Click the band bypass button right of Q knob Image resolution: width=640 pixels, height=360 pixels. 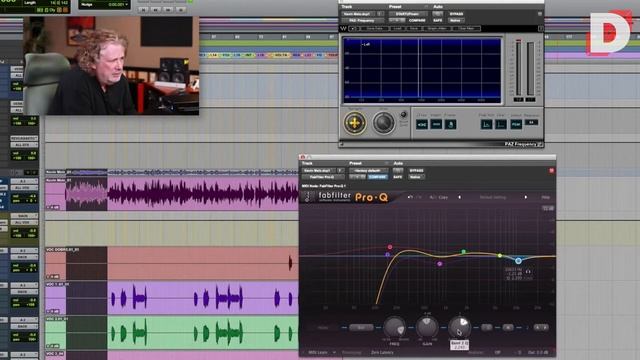point(487,327)
